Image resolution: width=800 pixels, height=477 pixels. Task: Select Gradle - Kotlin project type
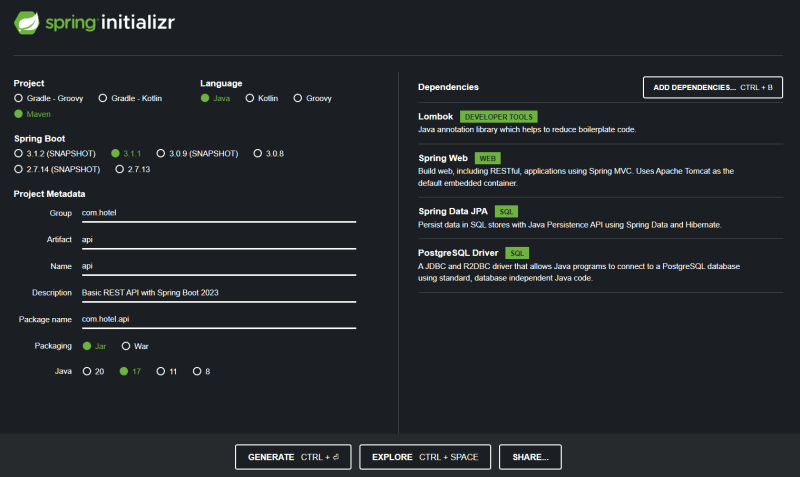(x=130, y=98)
